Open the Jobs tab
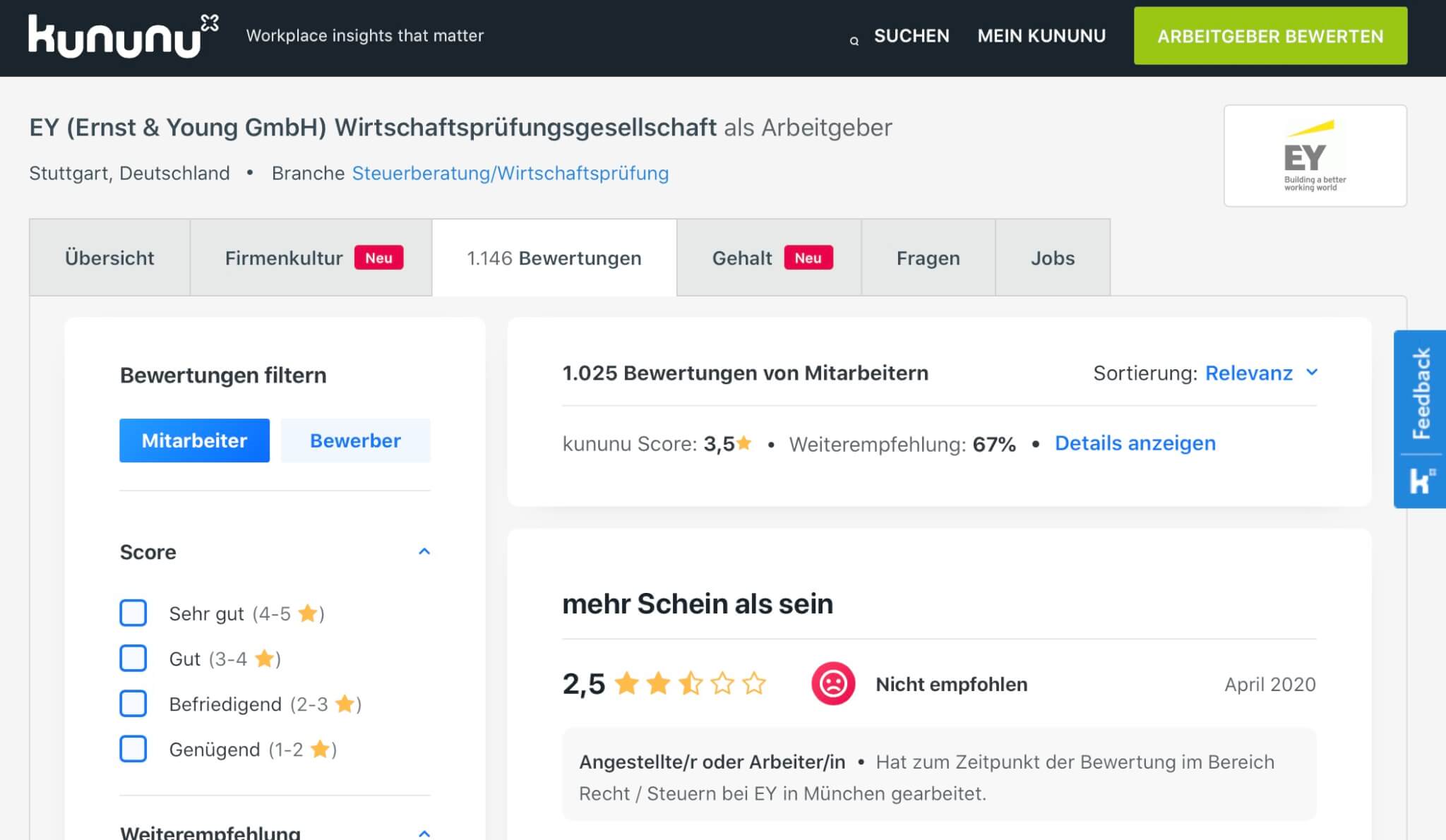This screenshot has width=1446, height=840. [1053, 258]
